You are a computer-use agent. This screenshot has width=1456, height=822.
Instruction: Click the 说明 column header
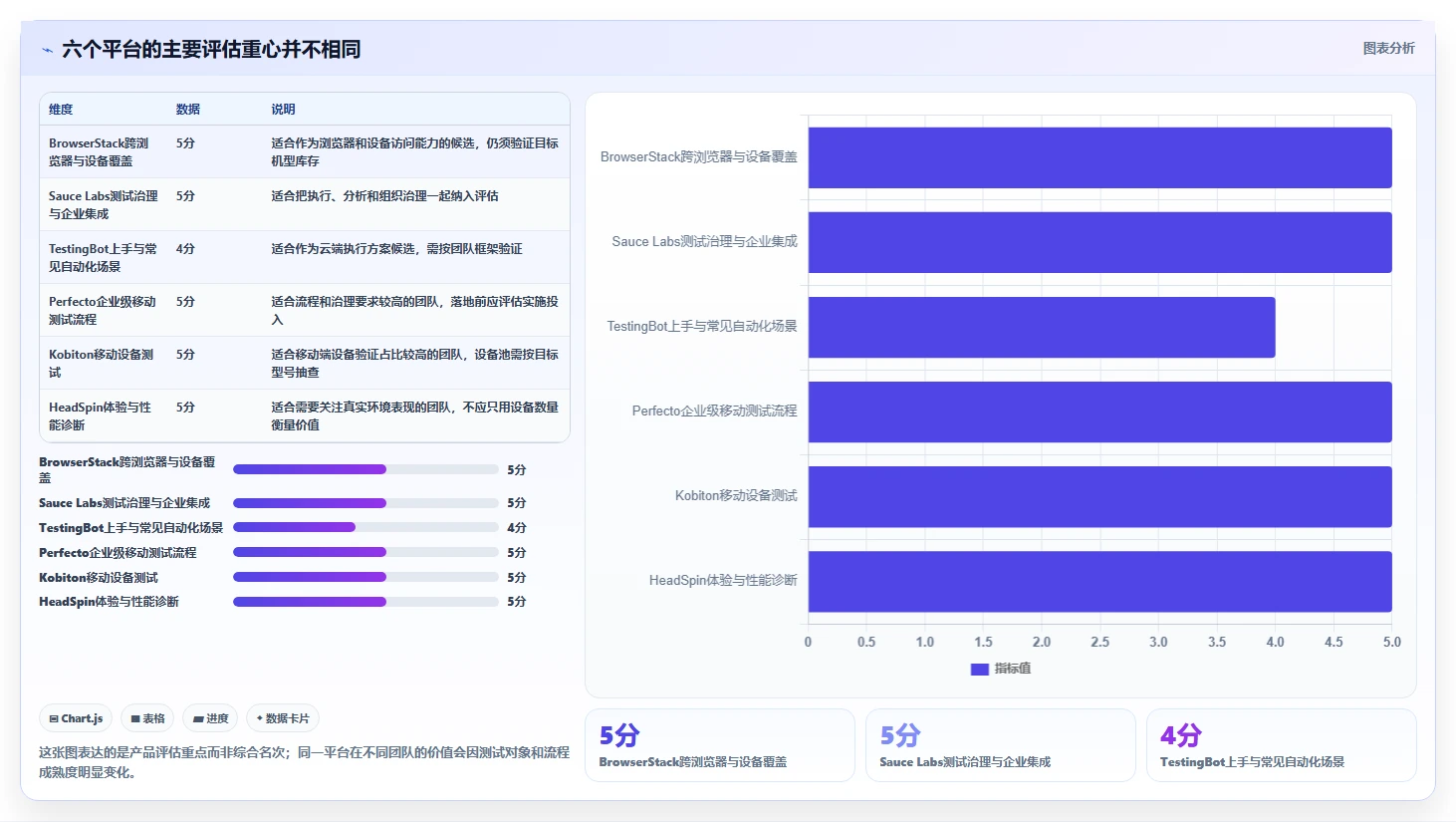(284, 110)
